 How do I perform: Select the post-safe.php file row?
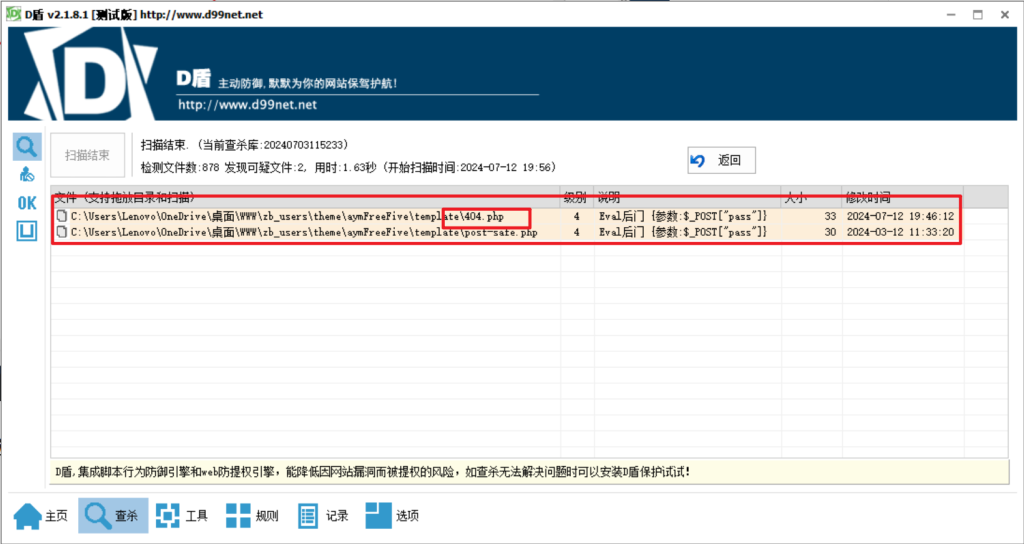coord(300,232)
